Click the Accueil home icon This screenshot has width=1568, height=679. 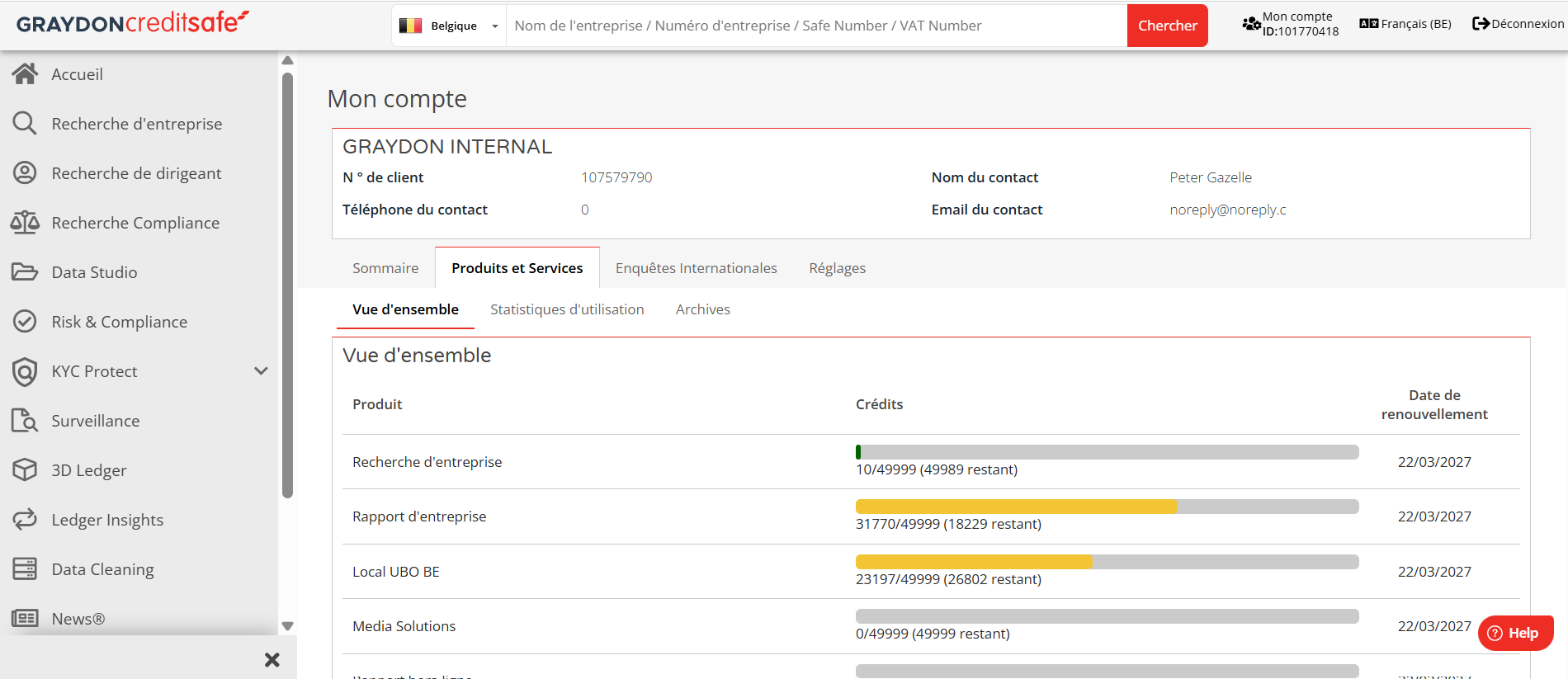pos(25,74)
